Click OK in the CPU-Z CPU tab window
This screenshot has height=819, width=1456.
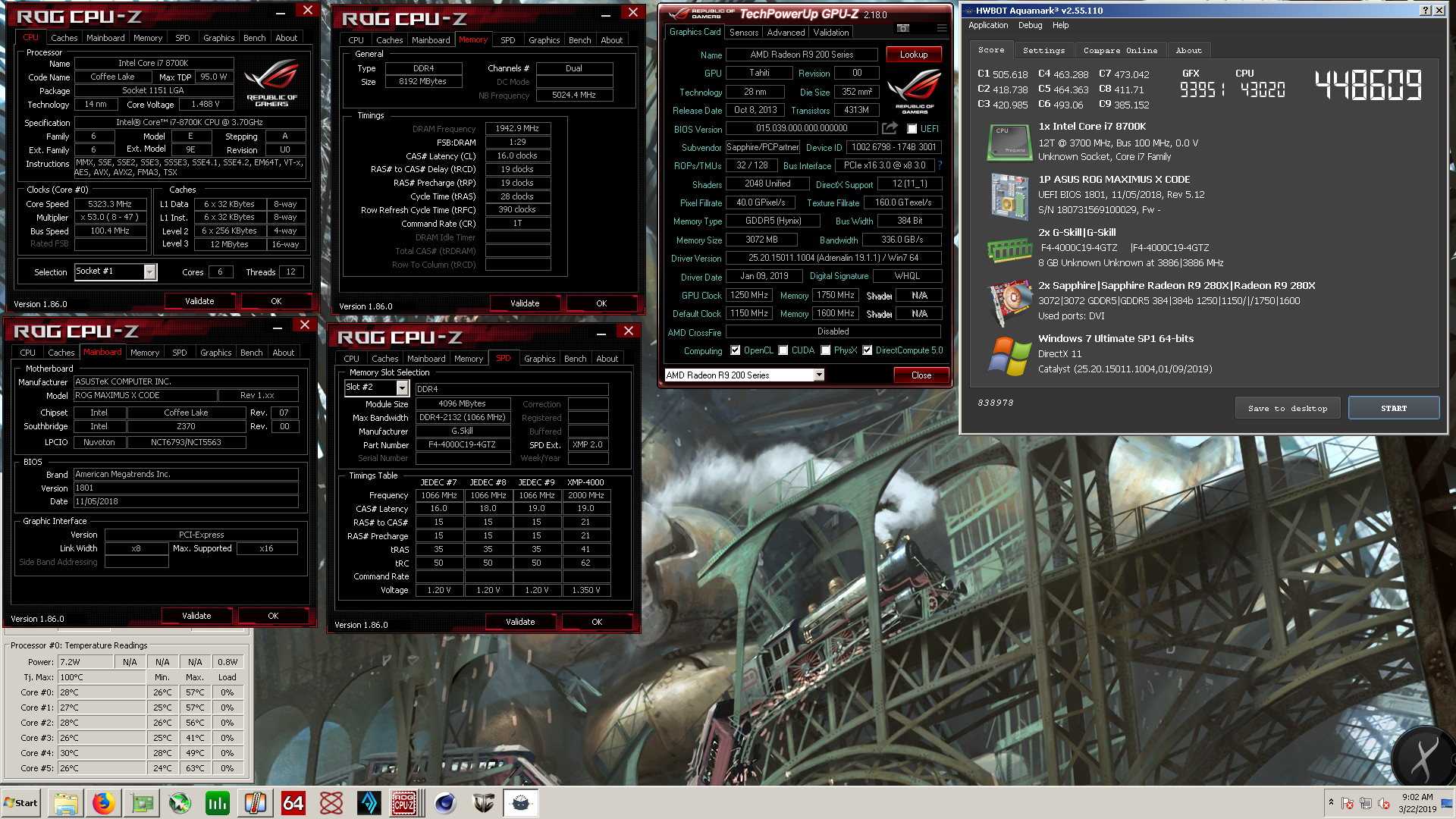[276, 301]
